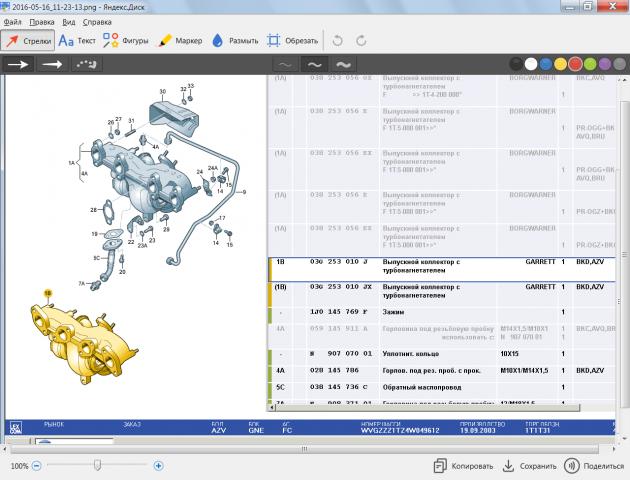Click part number 028 145 786

click(334, 370)
